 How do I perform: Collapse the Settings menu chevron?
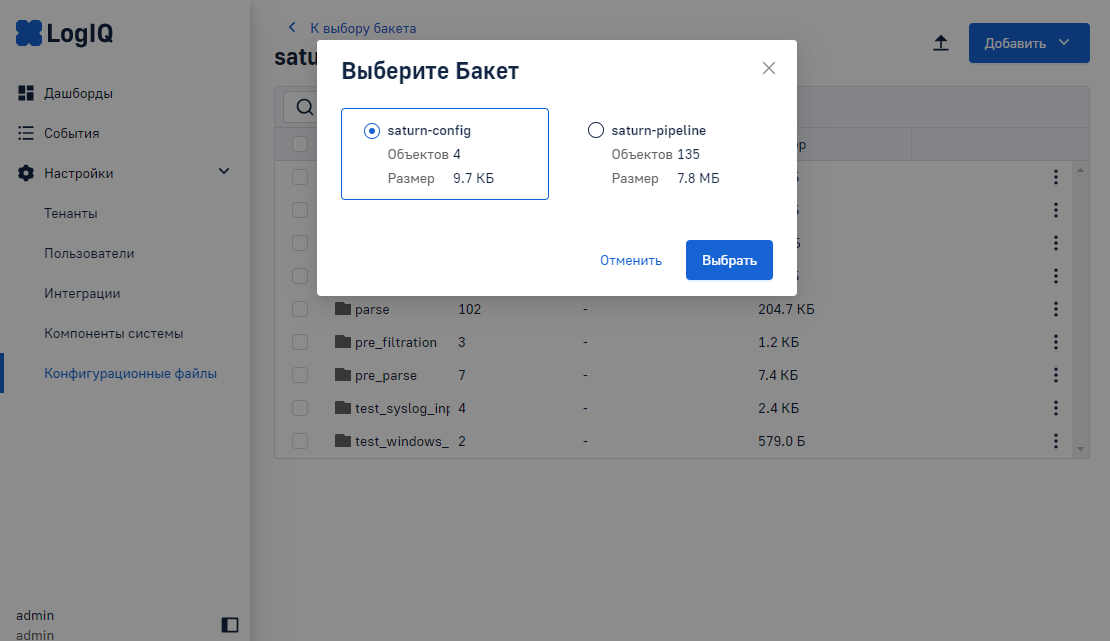(x=224, y=172)
